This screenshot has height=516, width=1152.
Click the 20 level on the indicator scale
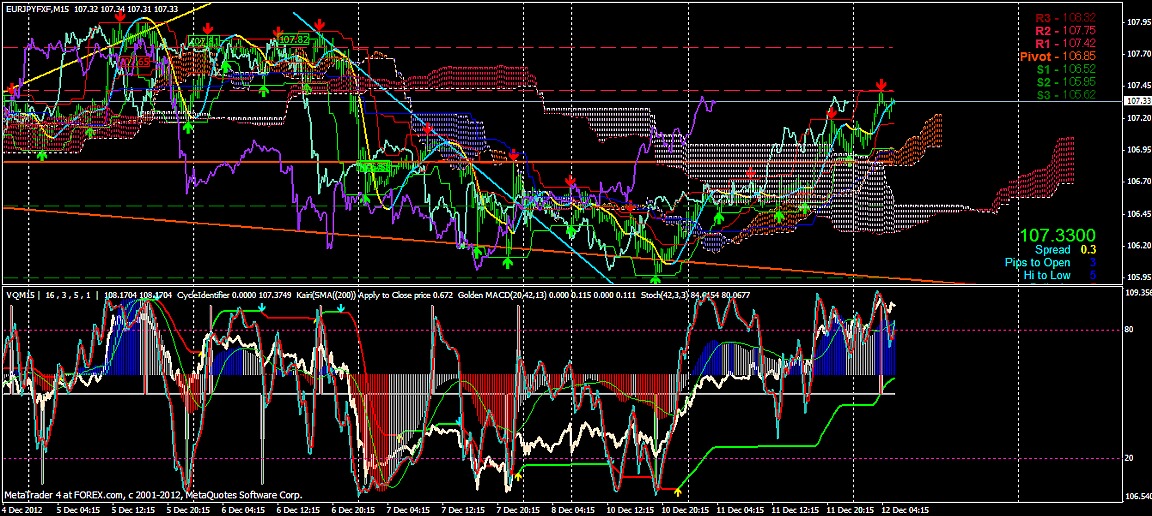coord(1129,458)
